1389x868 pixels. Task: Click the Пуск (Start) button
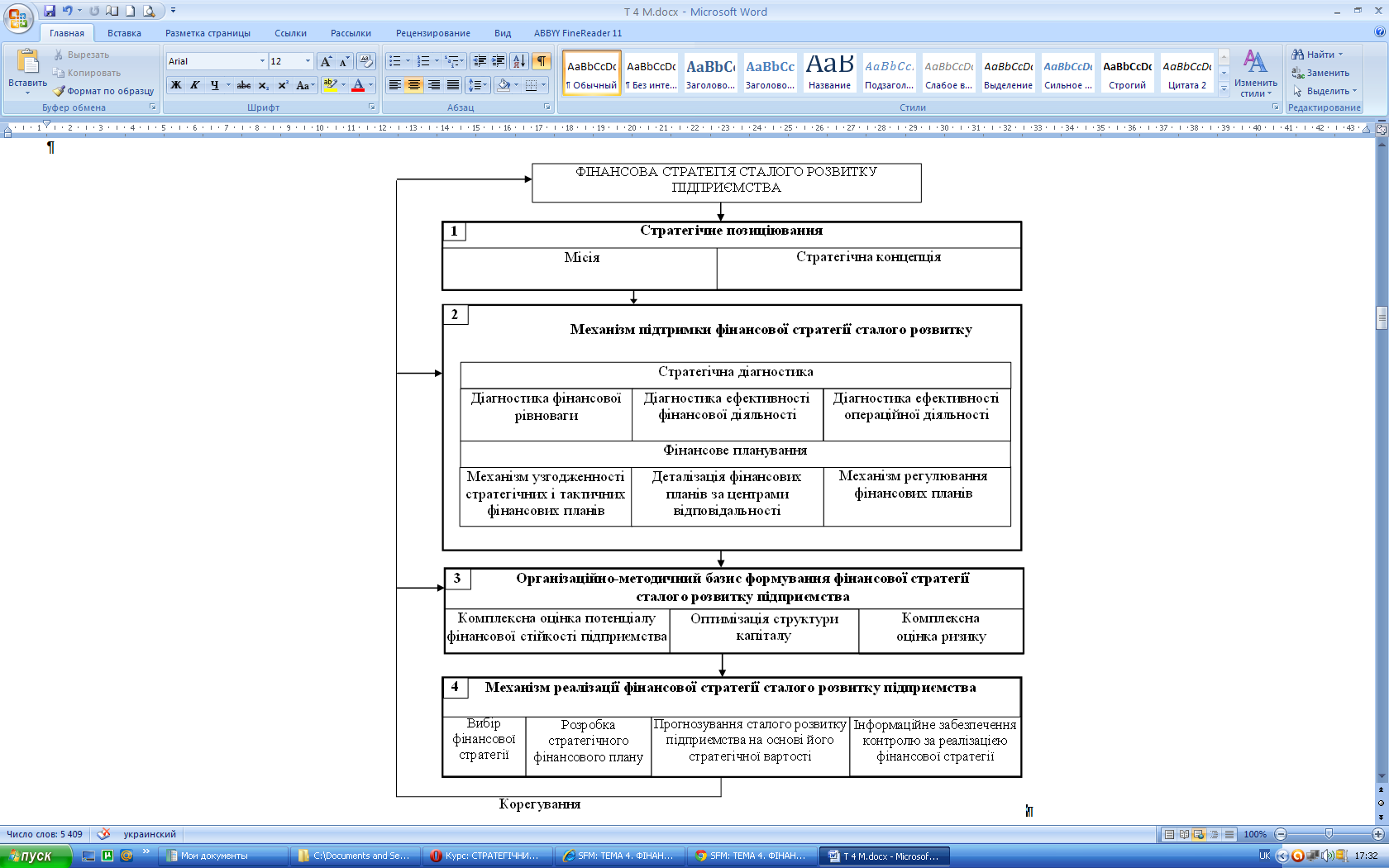tap(36, 856)
